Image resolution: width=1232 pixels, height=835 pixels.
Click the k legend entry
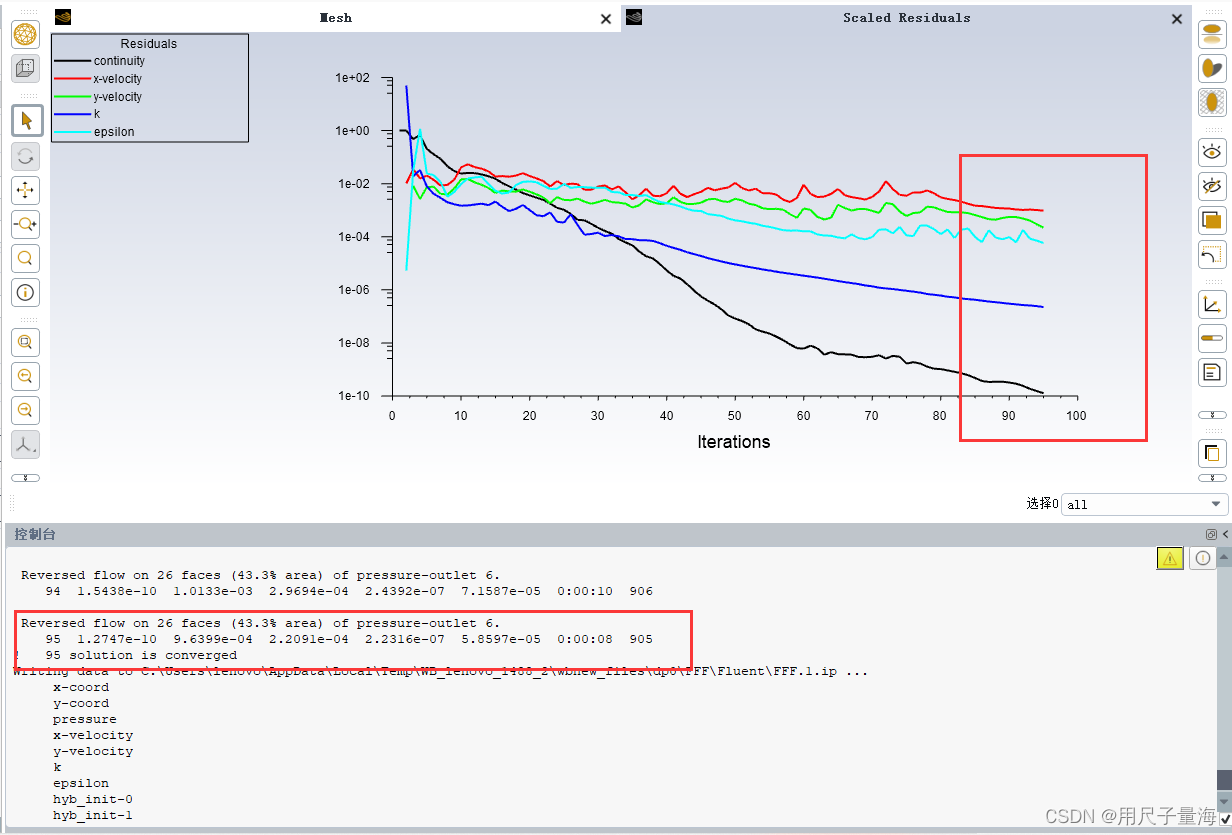[77, 114]
